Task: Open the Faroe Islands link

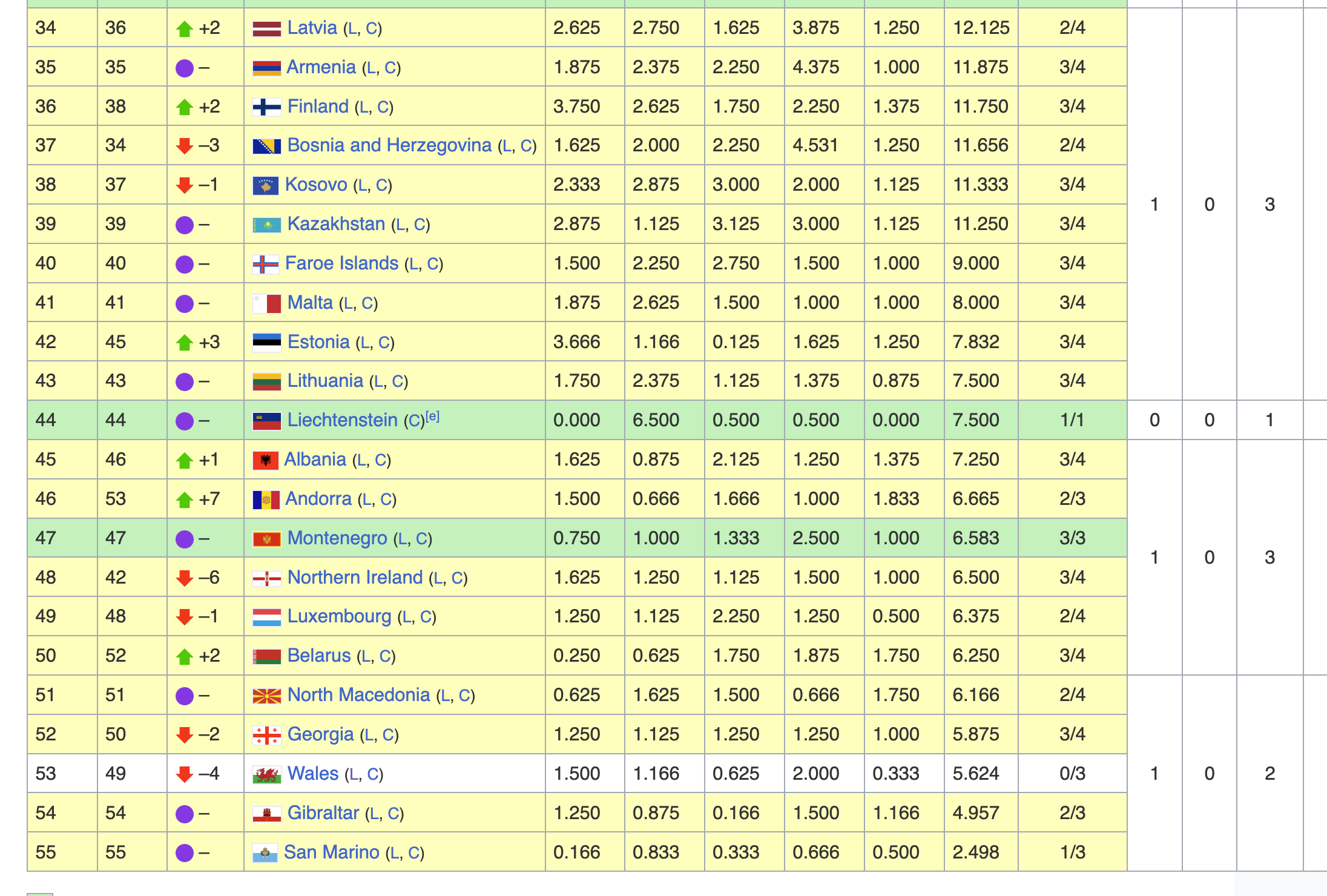Action: coord(341,263)
